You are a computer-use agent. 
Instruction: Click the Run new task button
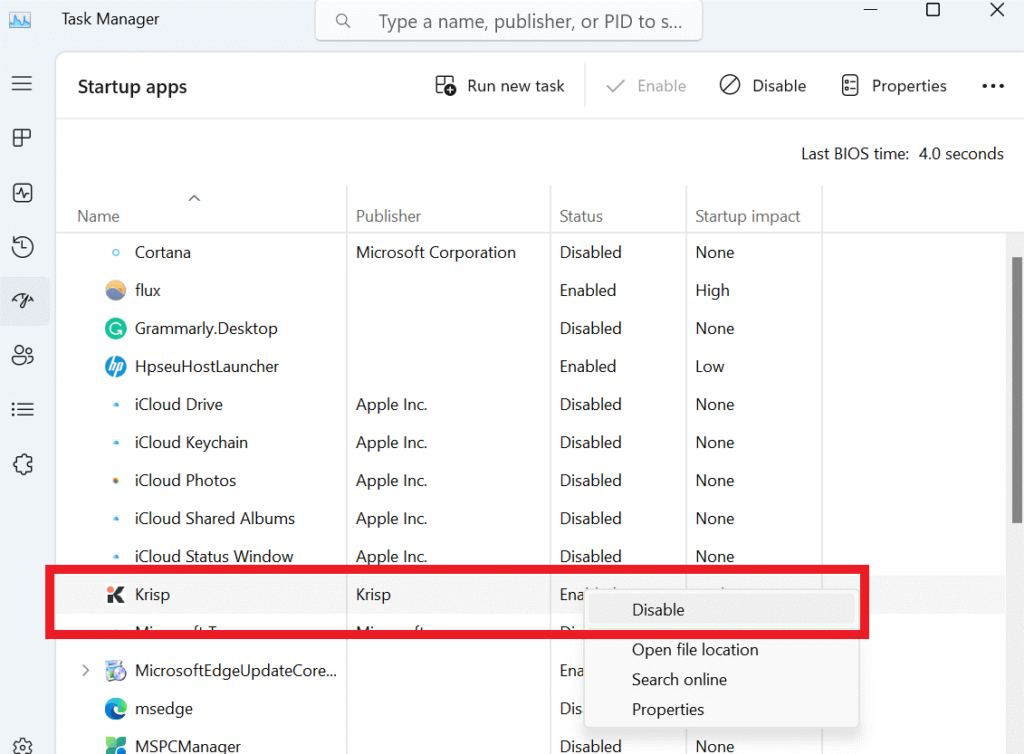(500, 86)
